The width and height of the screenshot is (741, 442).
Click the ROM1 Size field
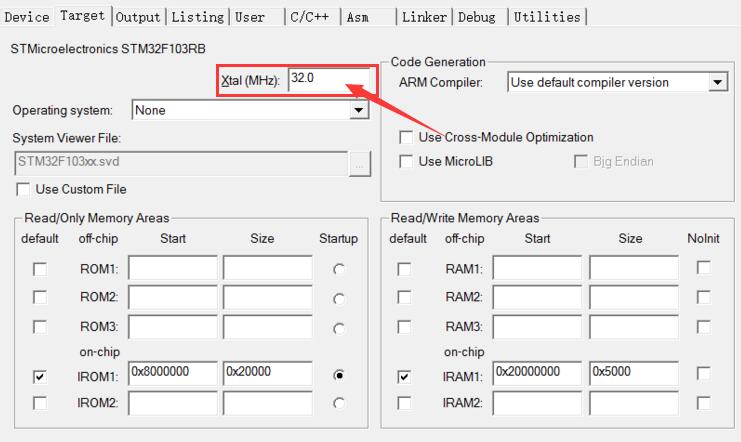[x=267, y=268]
